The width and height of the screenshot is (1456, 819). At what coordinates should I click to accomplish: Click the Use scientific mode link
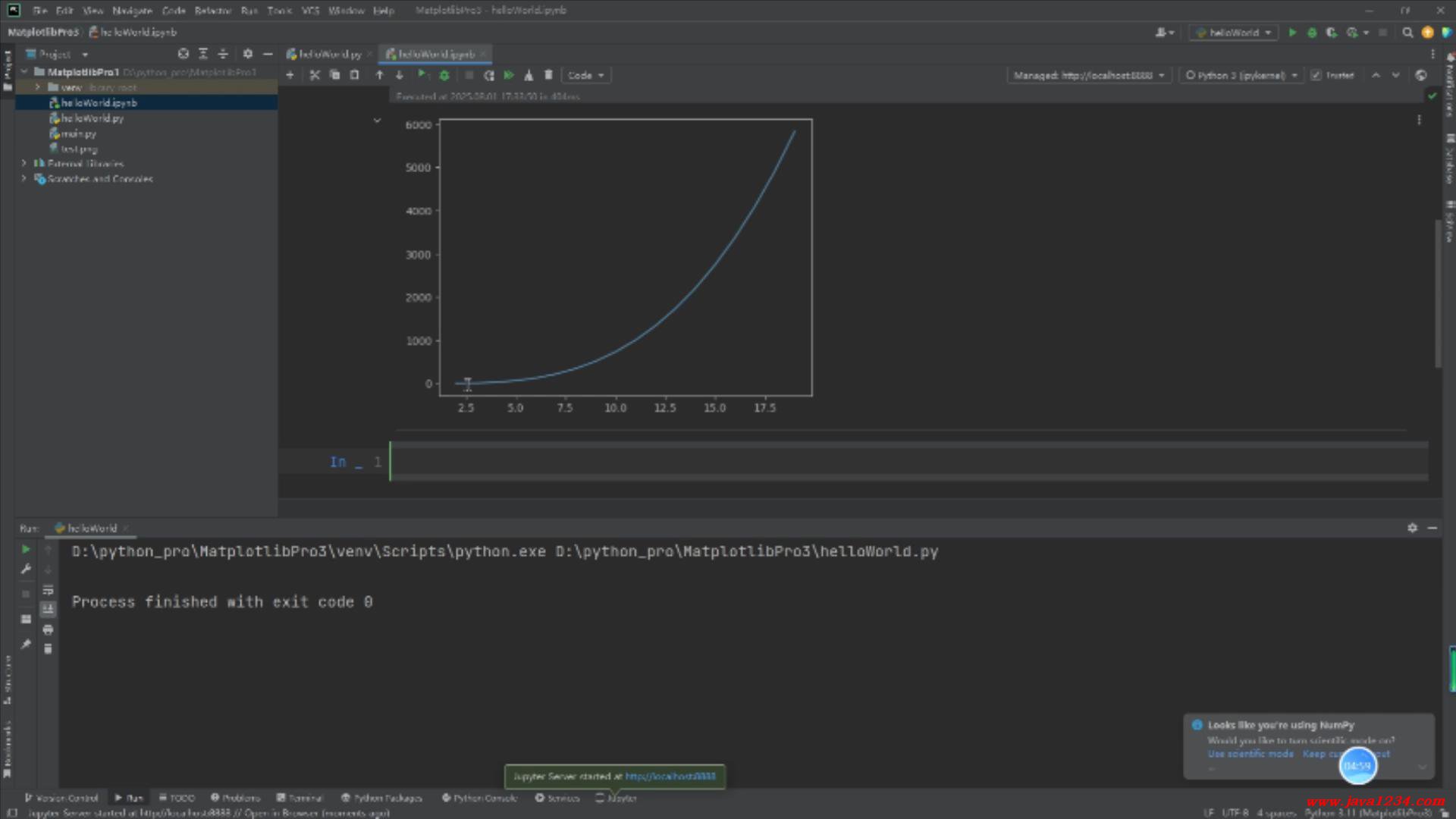tap(1250, 754)
